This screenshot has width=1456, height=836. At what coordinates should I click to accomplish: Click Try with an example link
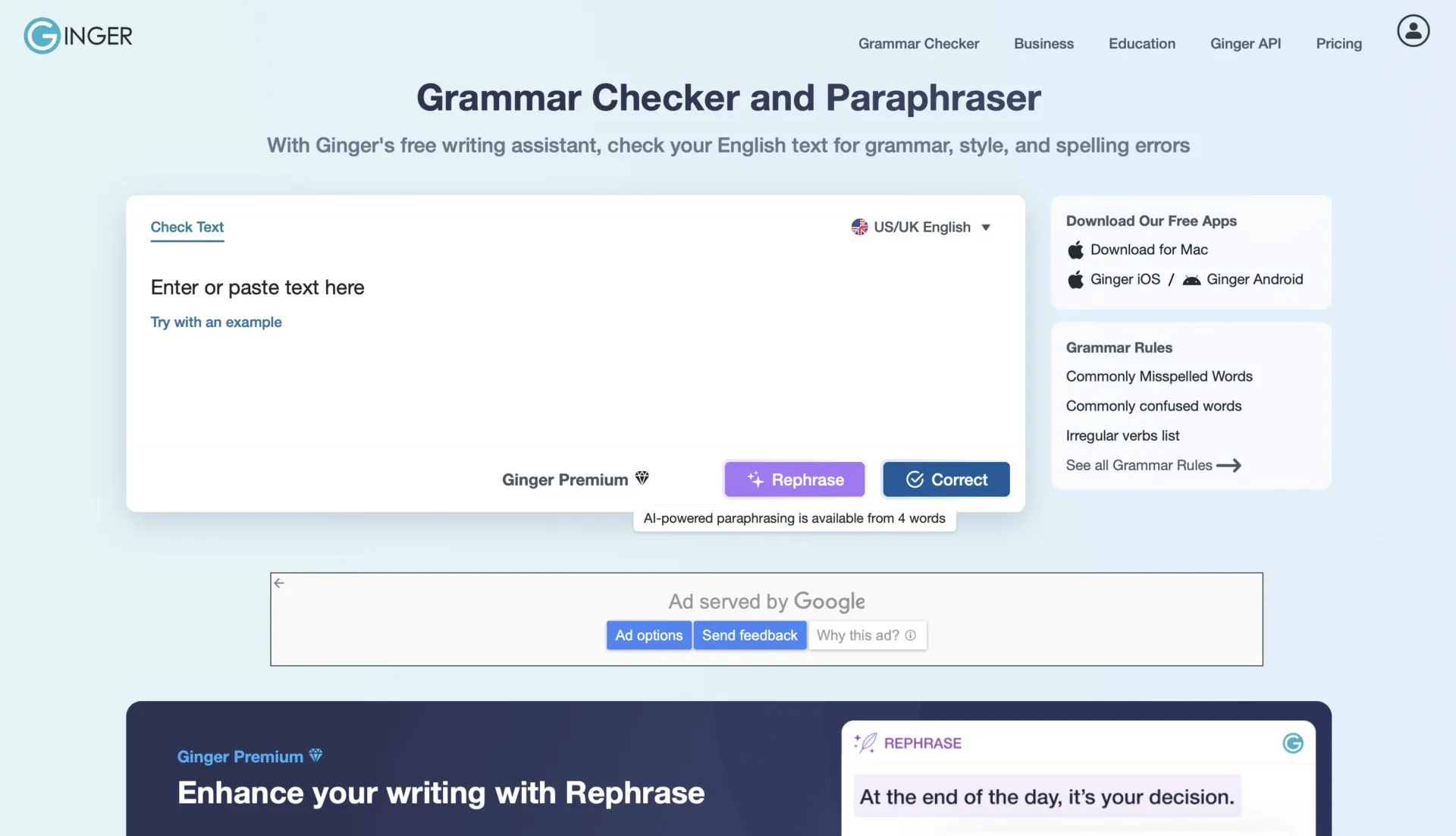[x=216, y=322]
